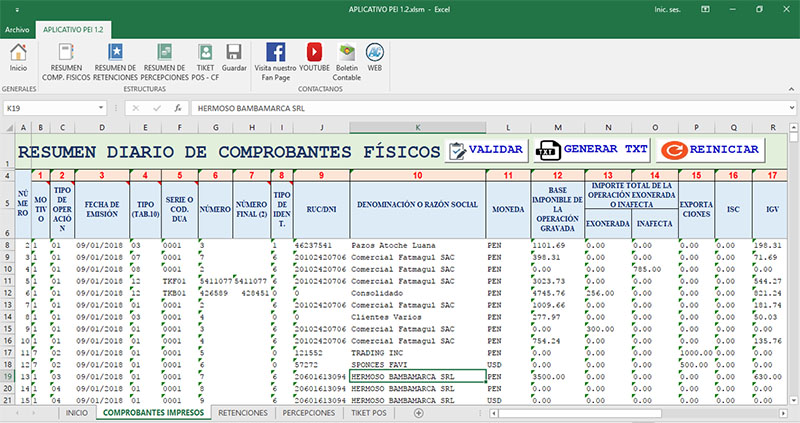Click the Tiket POS - CF icon
This screenshot has width=800, height=423.
[206, 52]
